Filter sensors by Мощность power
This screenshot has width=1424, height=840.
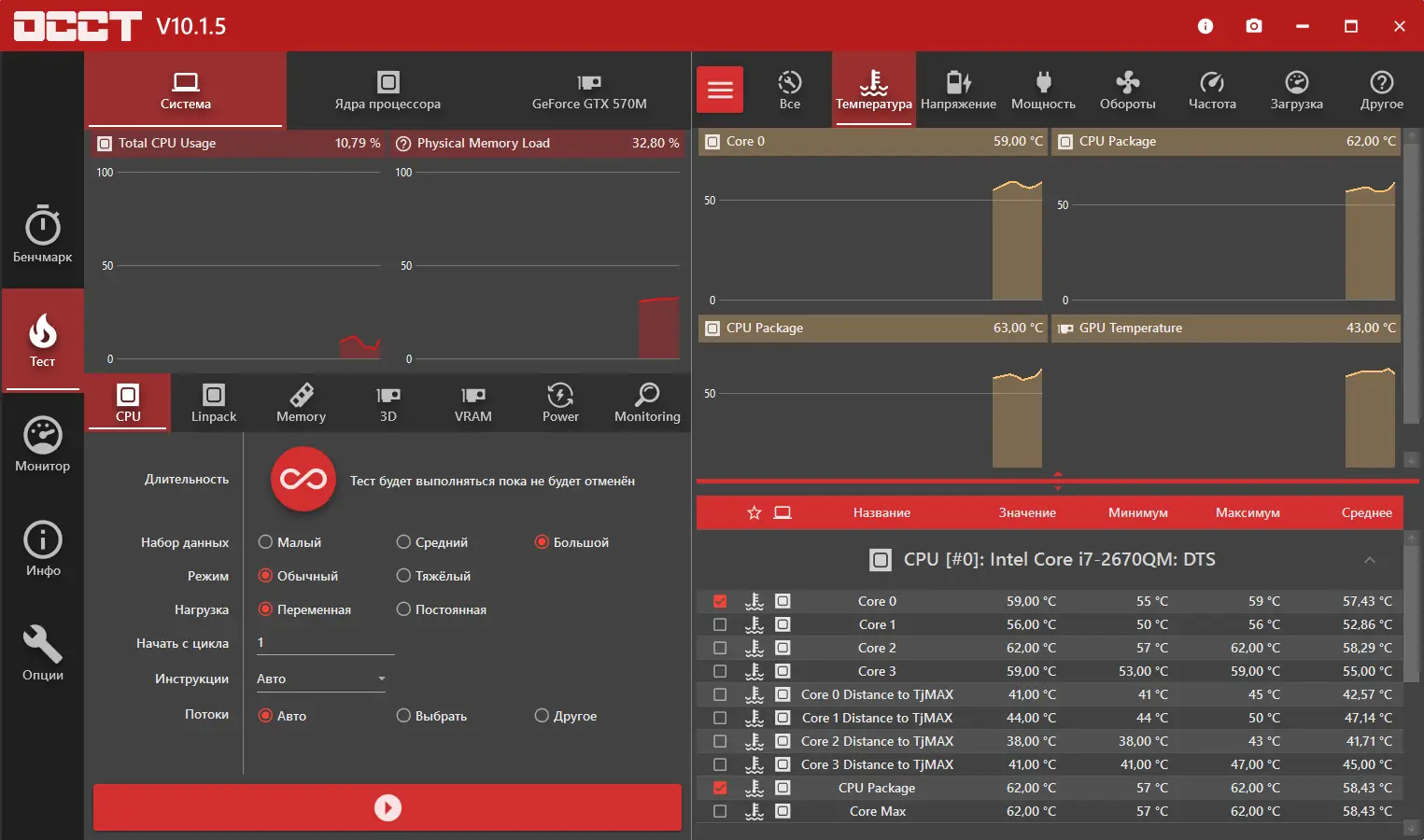pos(1043,90)
